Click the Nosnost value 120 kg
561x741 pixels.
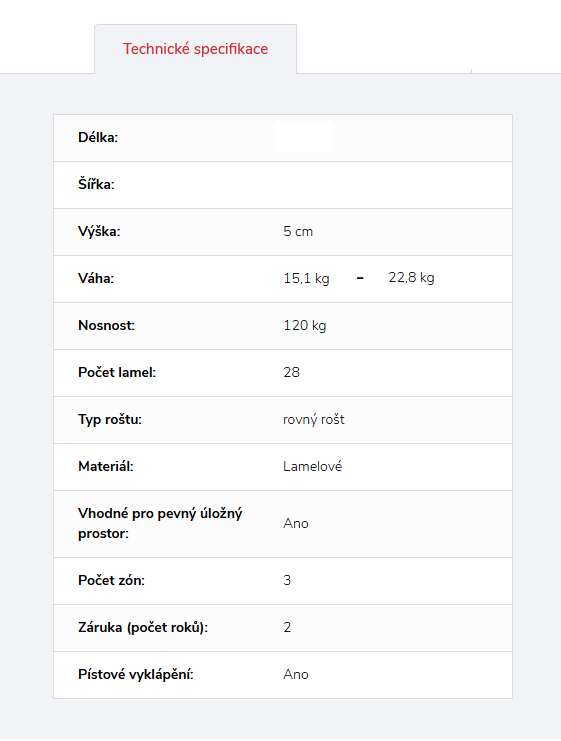click(x=304, y=326)
